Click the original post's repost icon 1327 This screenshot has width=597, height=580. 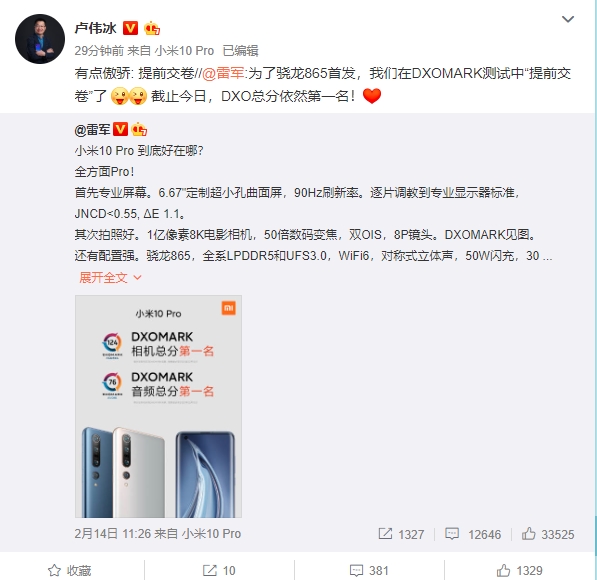pyautogui.click(x=401, y=534)
